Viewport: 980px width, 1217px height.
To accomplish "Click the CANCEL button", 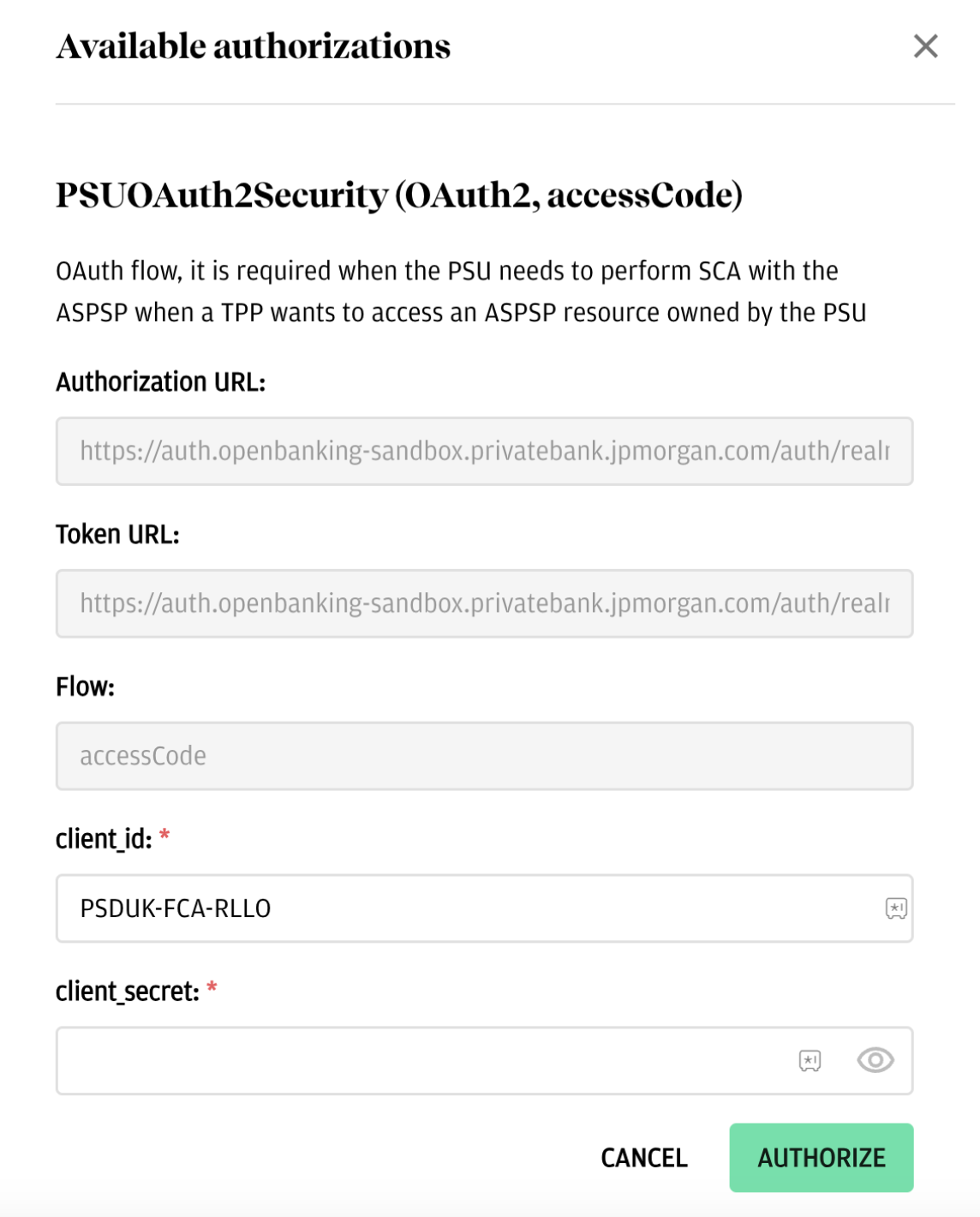I will coord(644,1158).
